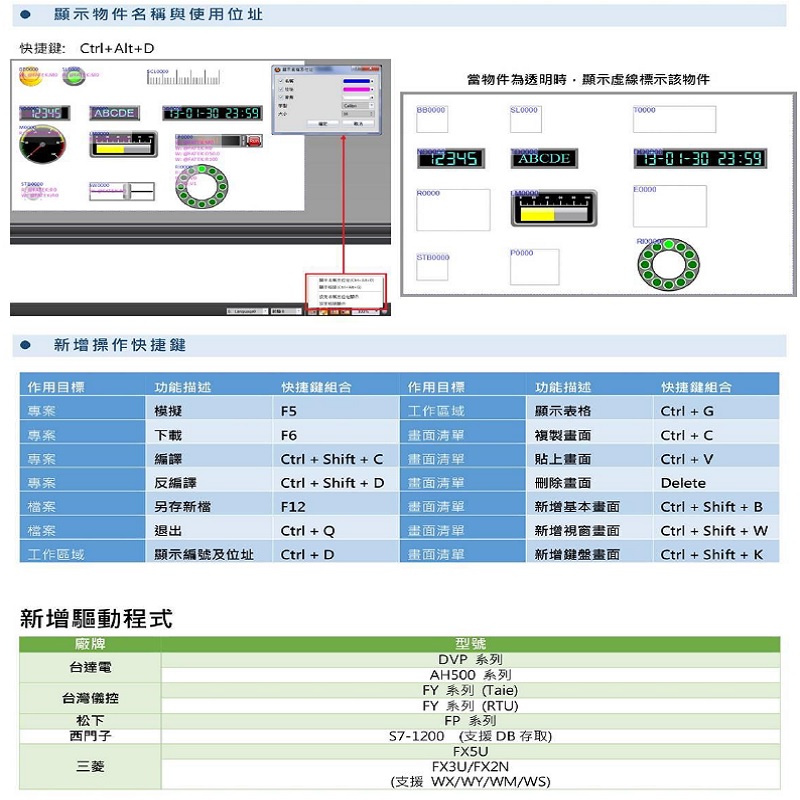
Task: Choose show name and address (Ctrl+Alt+D) menu entry
Action: coord(346,280)
